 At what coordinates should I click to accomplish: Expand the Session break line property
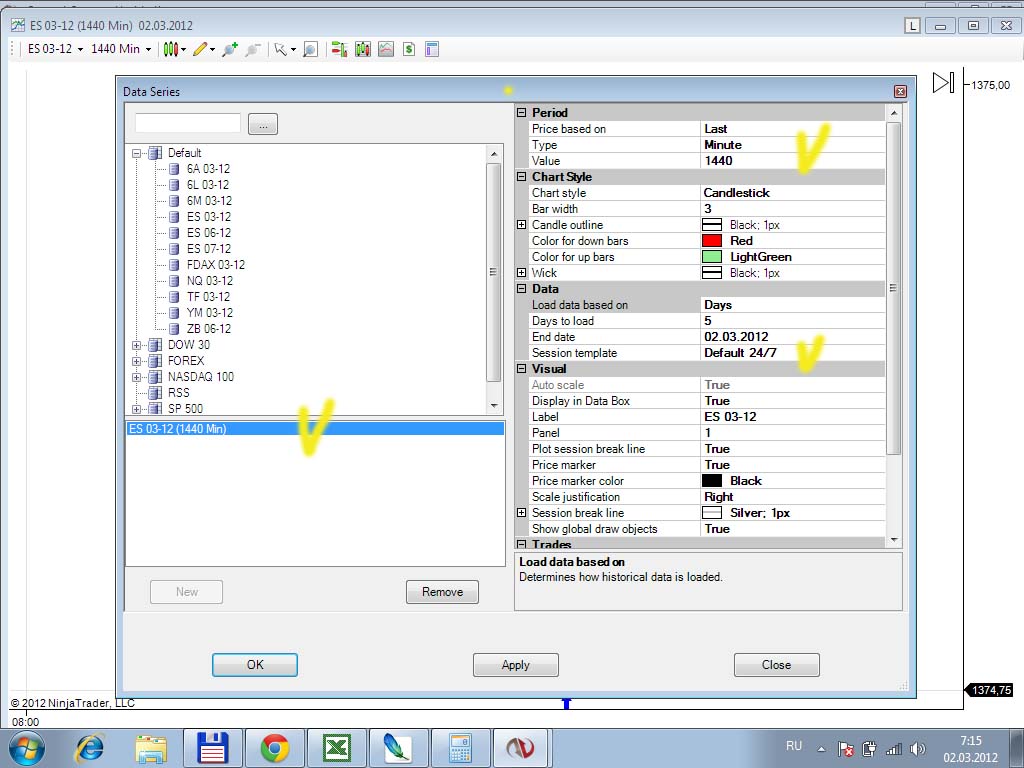tap(521, 513)
